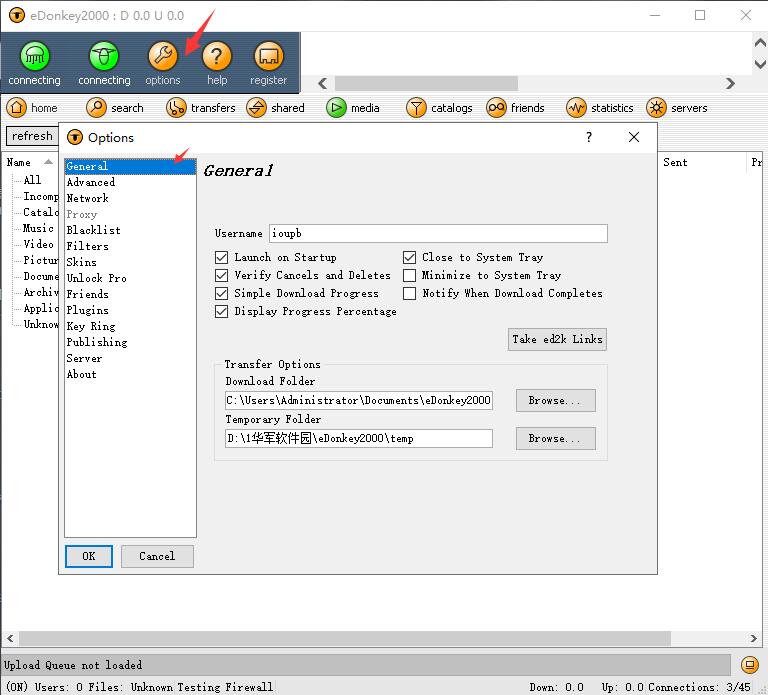Click the Temporary Folder path field

(359, 439)
